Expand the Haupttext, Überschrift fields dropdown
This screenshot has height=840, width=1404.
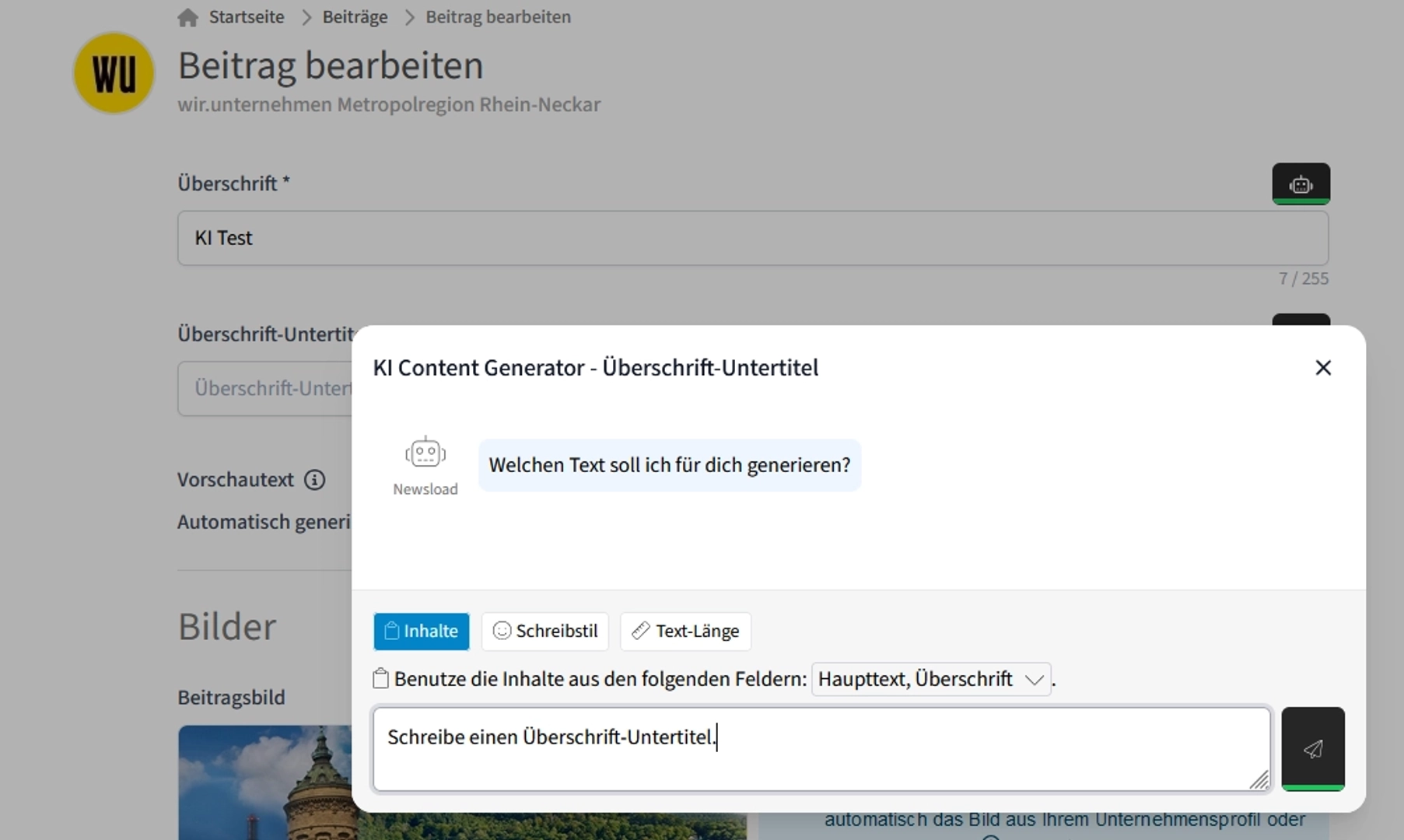[930, 679]
